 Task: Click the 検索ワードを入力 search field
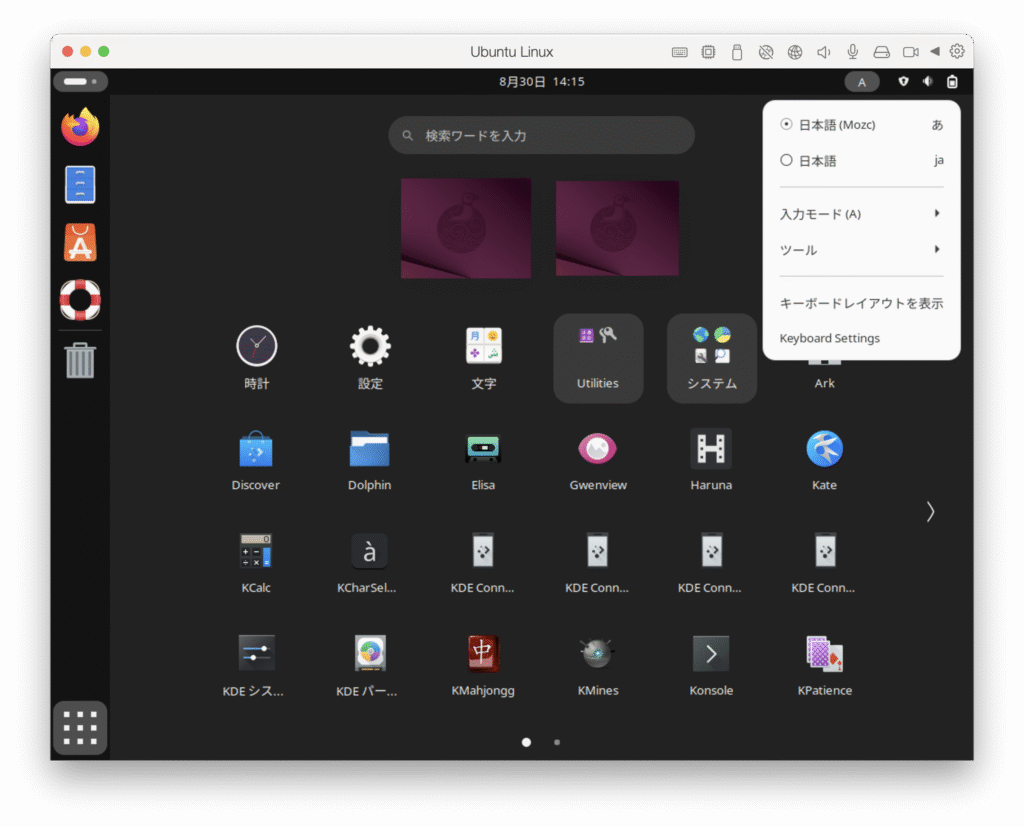click(x=541, y=135)
